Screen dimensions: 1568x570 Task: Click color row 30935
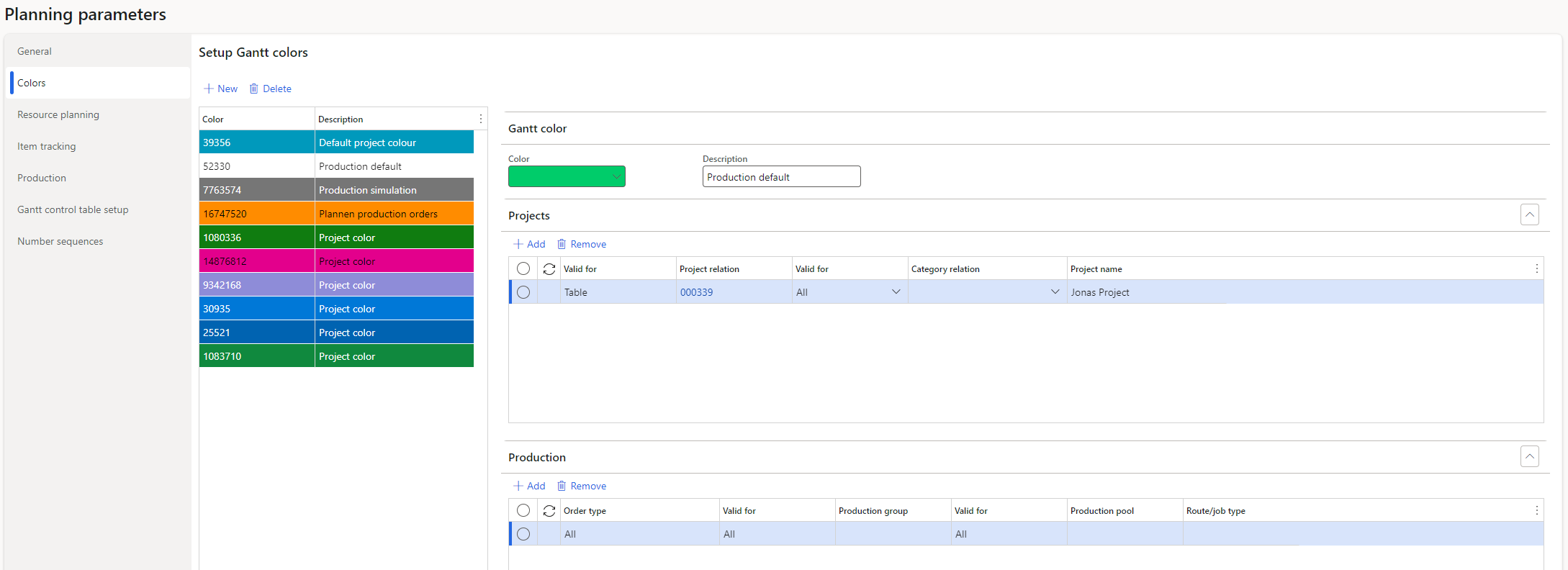[336, 309]
